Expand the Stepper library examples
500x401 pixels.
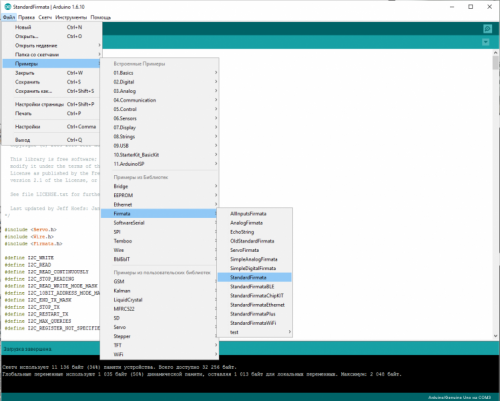(160, 336)
